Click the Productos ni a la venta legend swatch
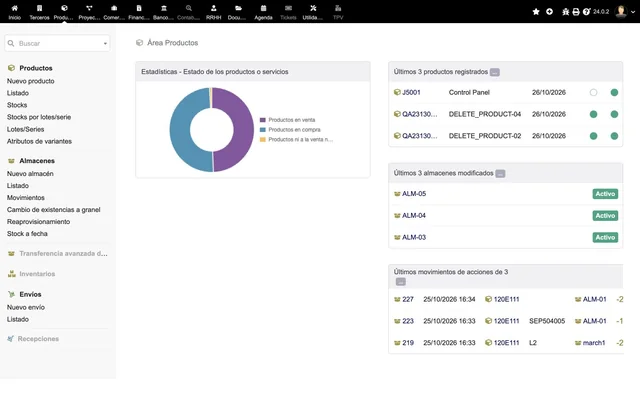This screenshot has width=640, height=400. (263, 140)
